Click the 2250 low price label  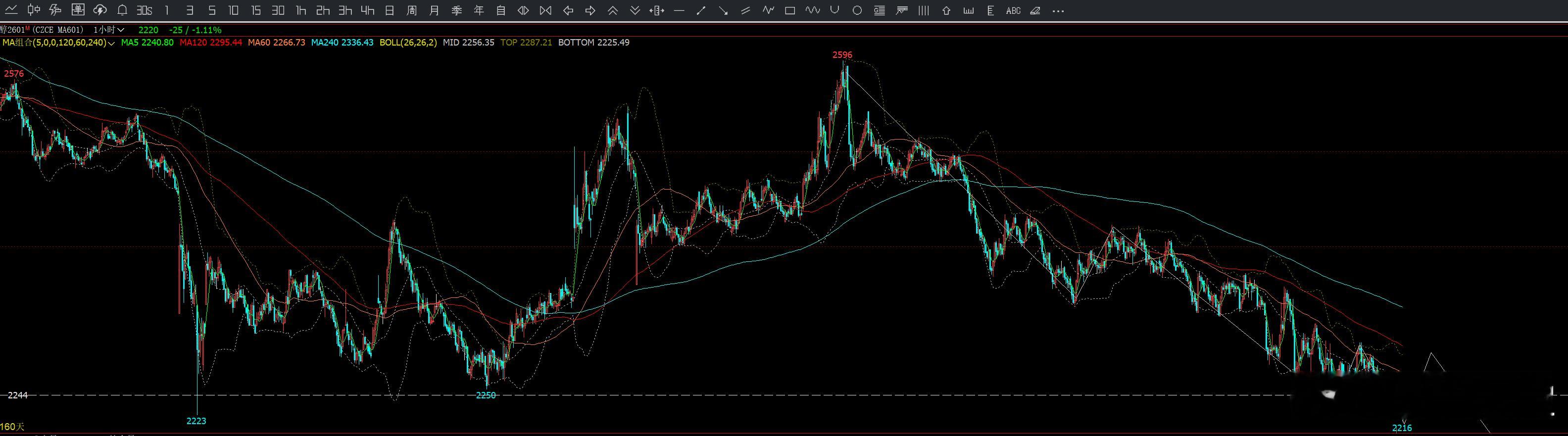[x=486, y=395]
